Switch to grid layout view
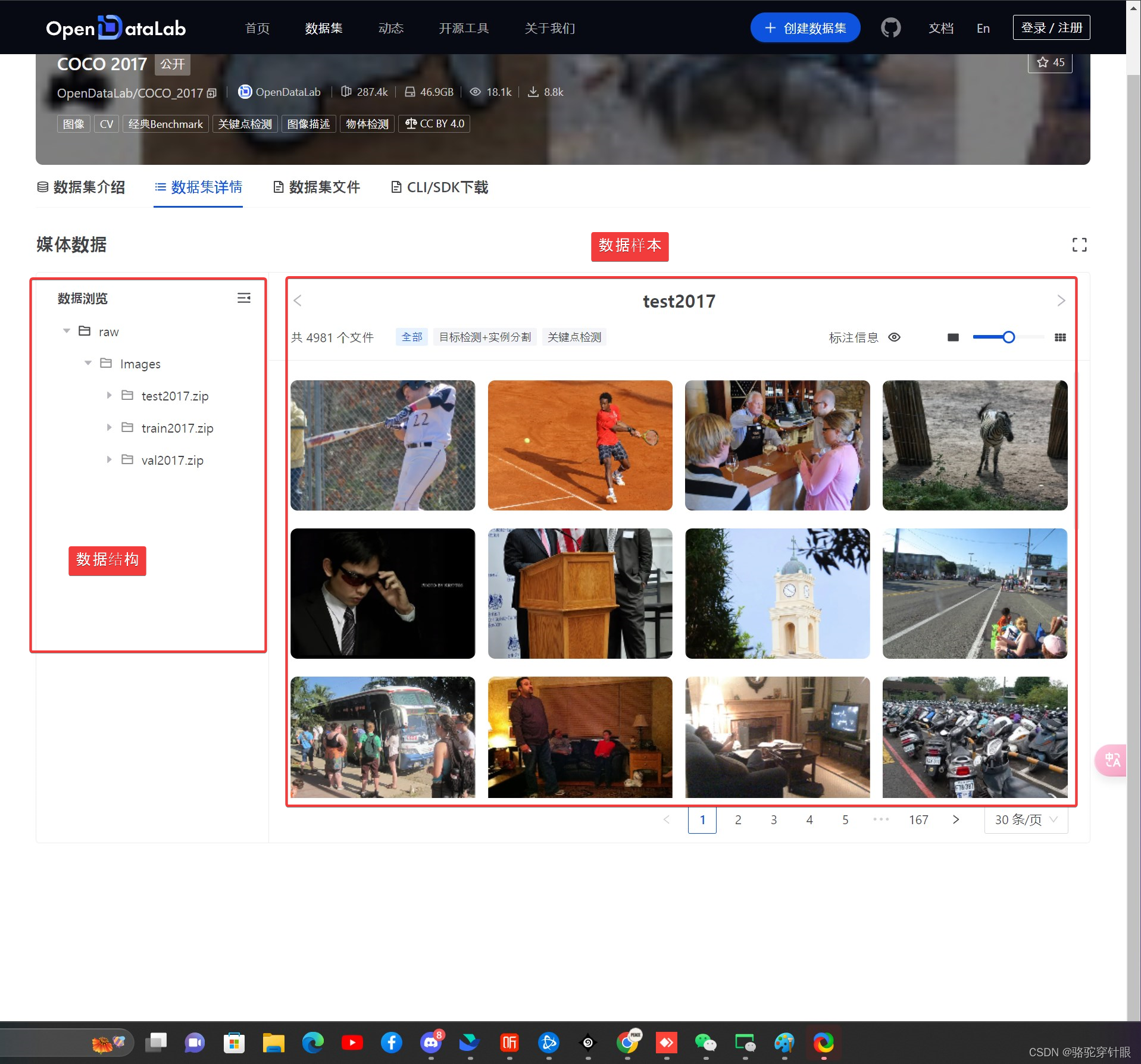This screenshot has height=1064, width=1141. click(1060, 337)
